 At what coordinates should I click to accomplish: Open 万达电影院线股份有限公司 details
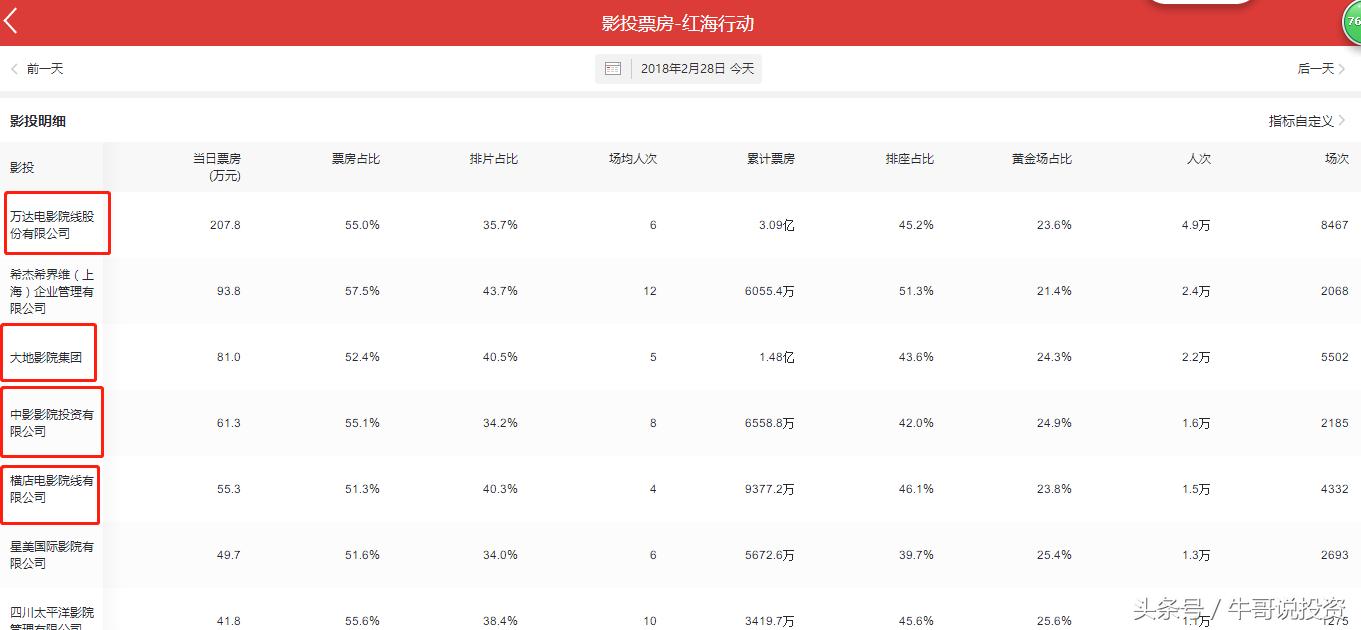54,224
